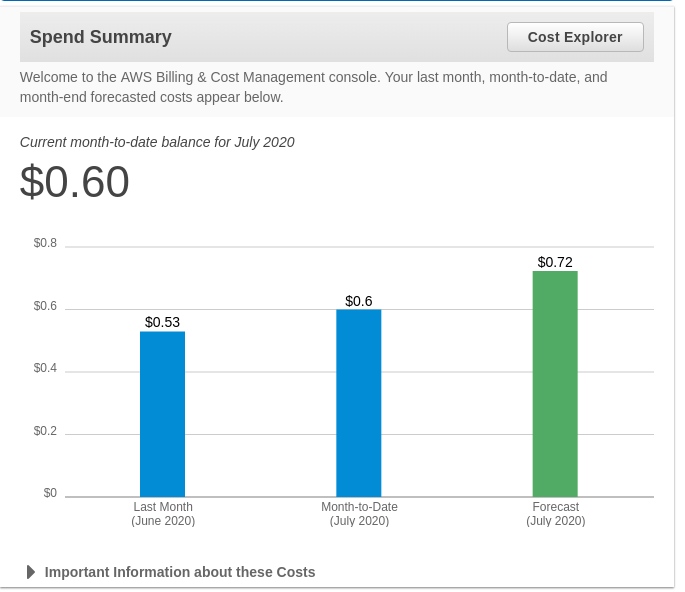Expand the Important Information disclosure triangle

pos(31,572)
